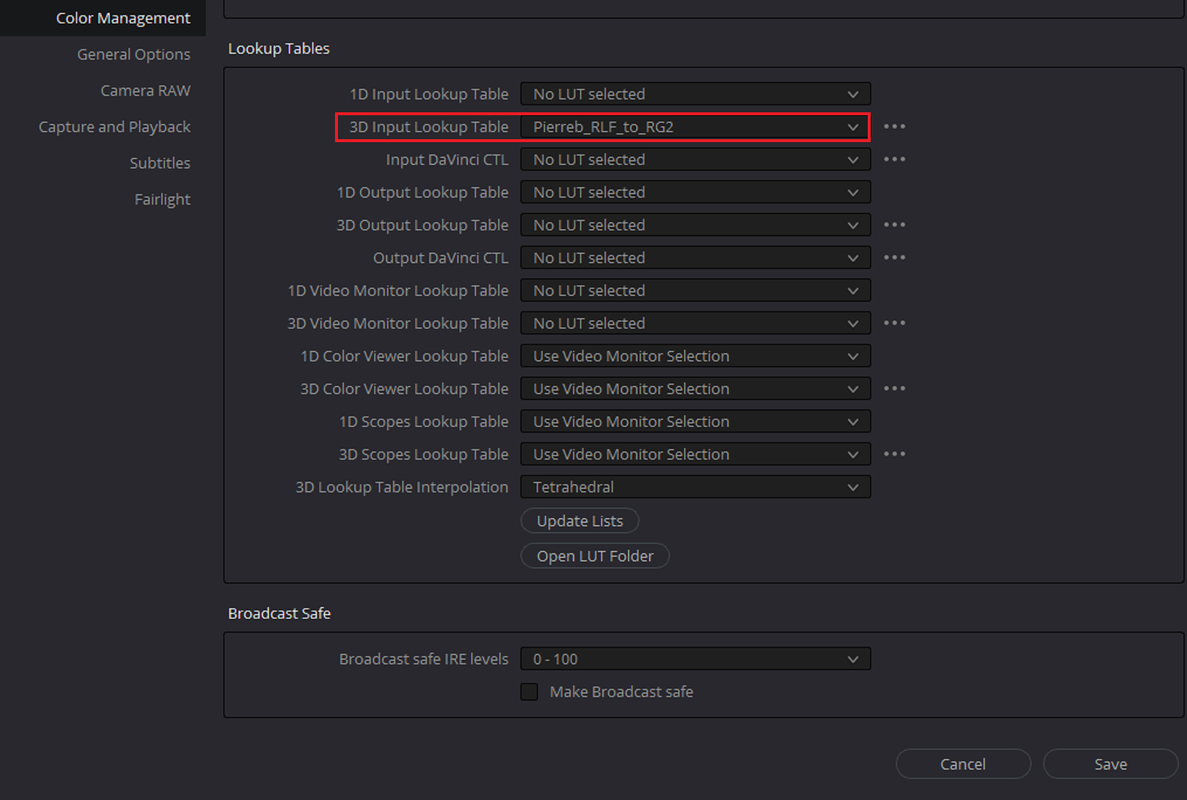Open options menu for 3D Input Lookup Table
This screenshot has width=1187, height=800.
pos(894,126)
